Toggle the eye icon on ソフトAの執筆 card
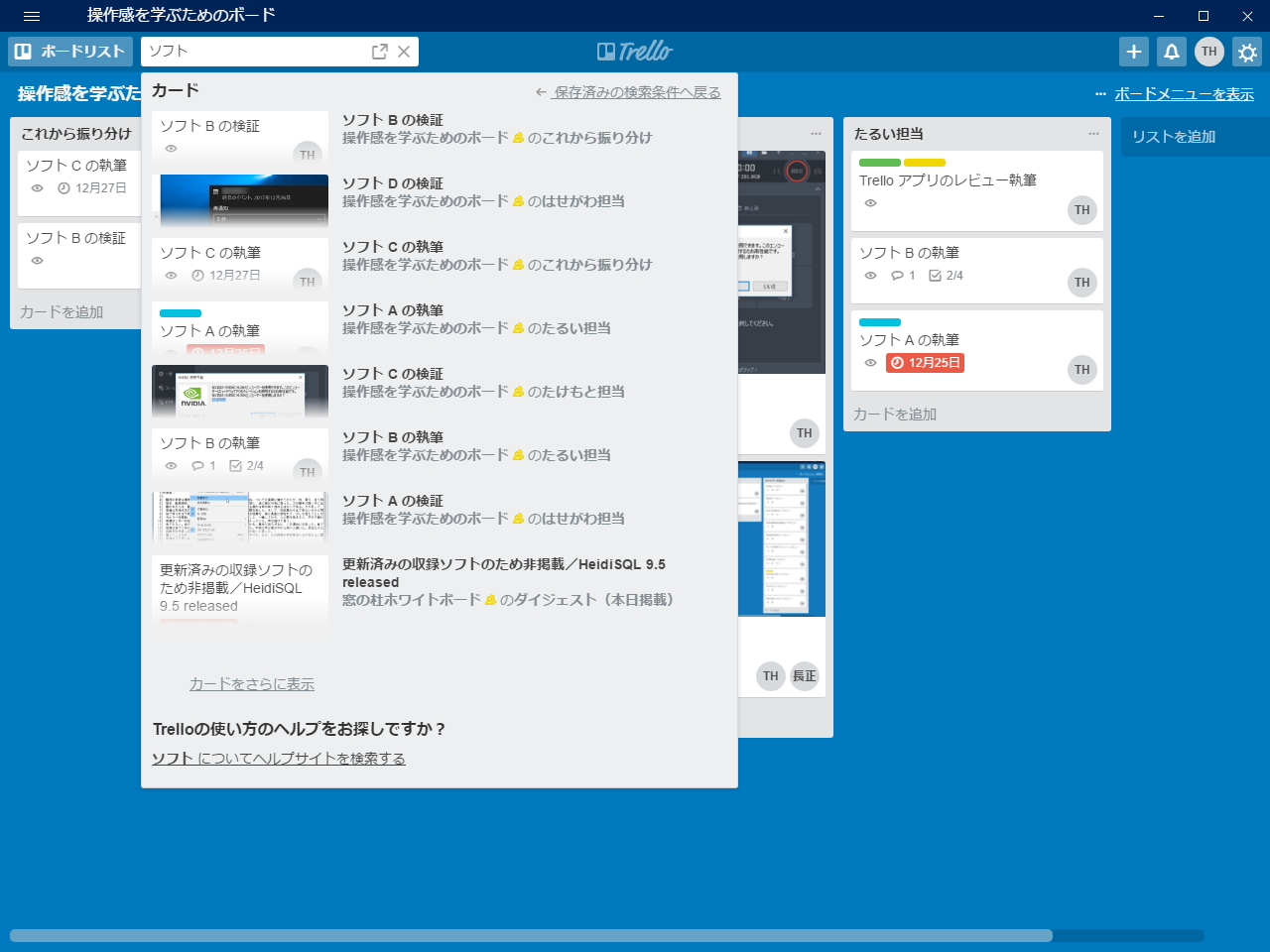 (870, 363)
